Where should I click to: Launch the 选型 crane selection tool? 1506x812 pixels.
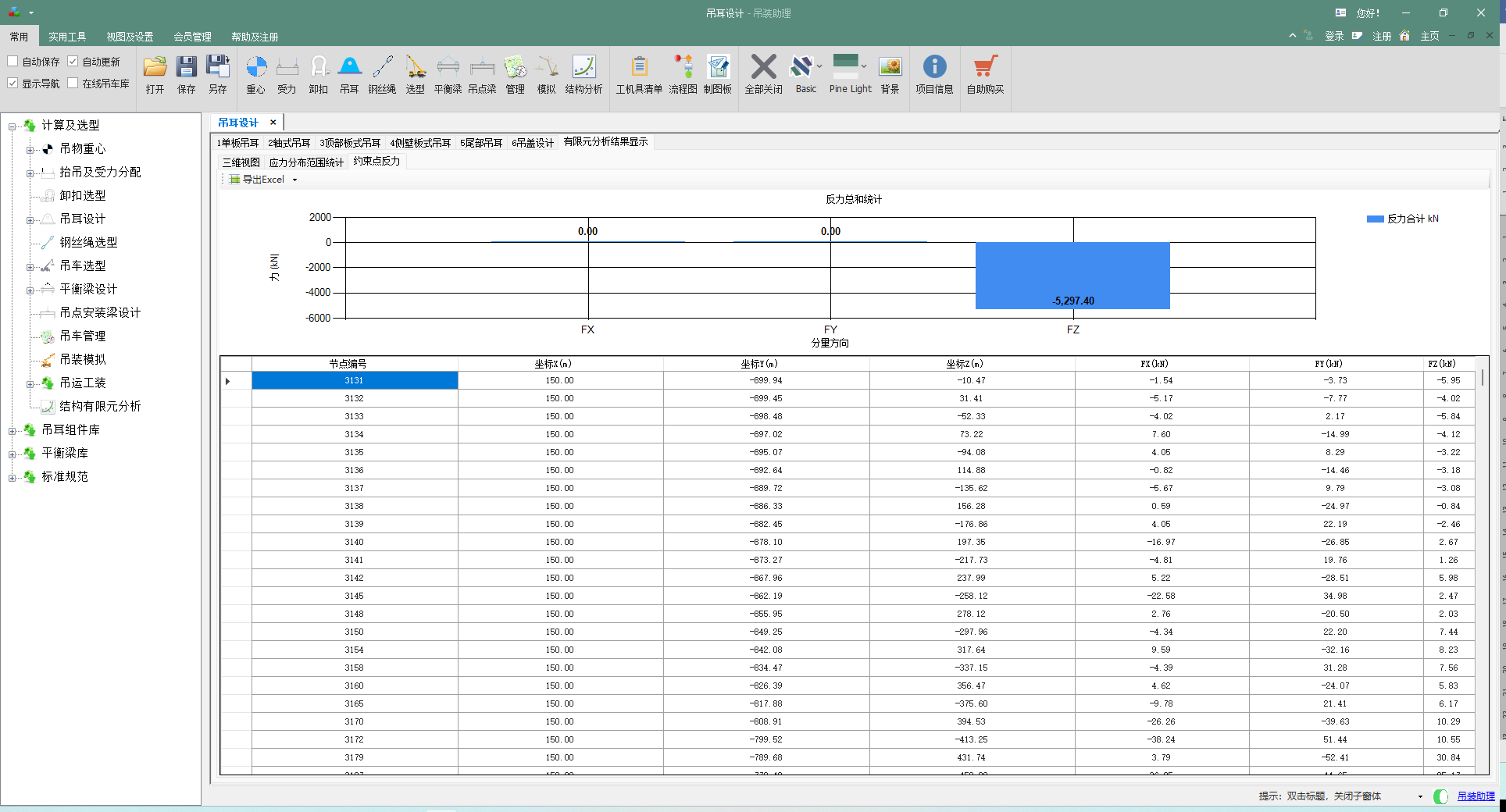point(416,75)
